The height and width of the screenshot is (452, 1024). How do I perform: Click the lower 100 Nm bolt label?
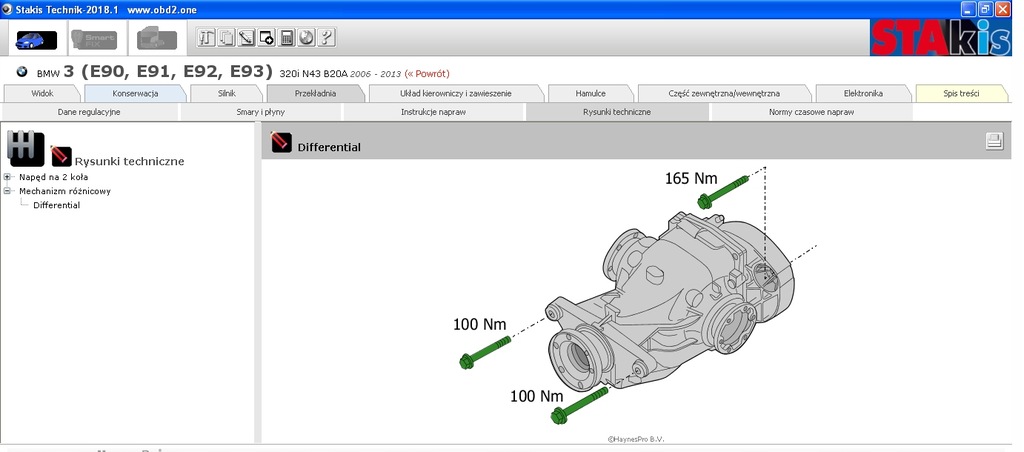click(537, 396)
